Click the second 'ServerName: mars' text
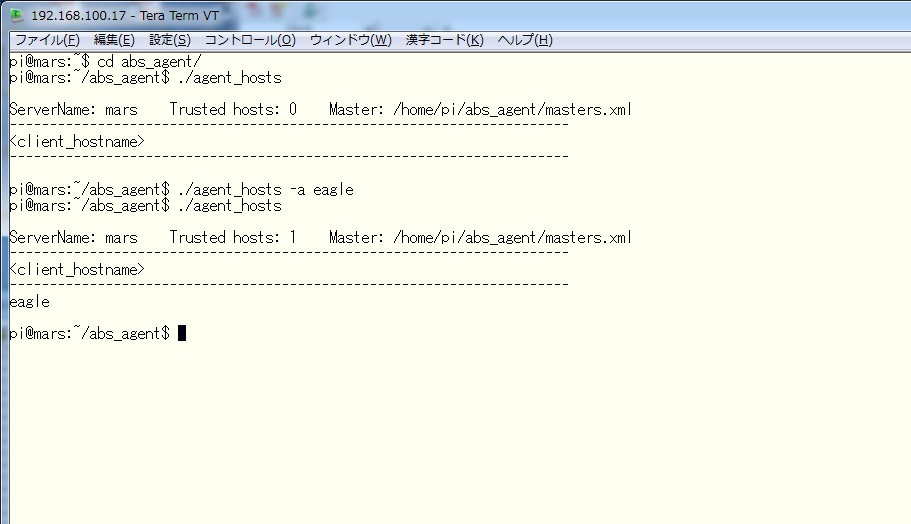Image resolution: width=911 pixels, height=524 pixels. (74, 237)
